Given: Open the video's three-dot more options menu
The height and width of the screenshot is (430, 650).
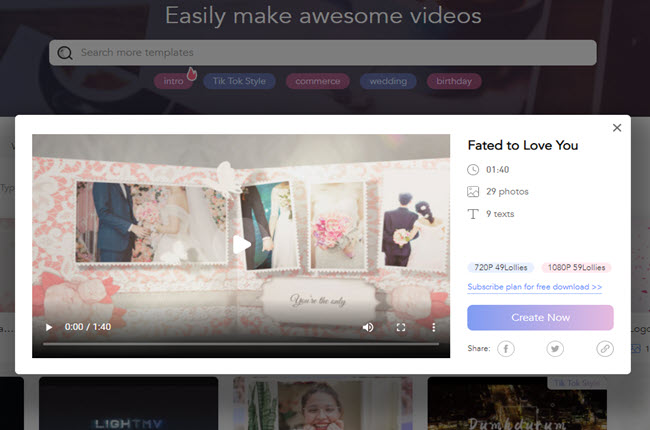Looking at the screenshot, I should point(434,327).
